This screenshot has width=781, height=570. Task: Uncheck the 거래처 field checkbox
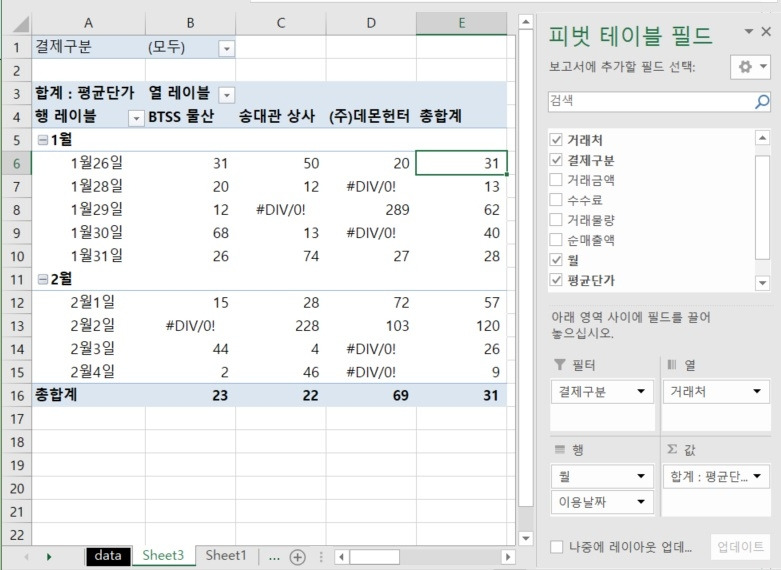click(556, 140)
